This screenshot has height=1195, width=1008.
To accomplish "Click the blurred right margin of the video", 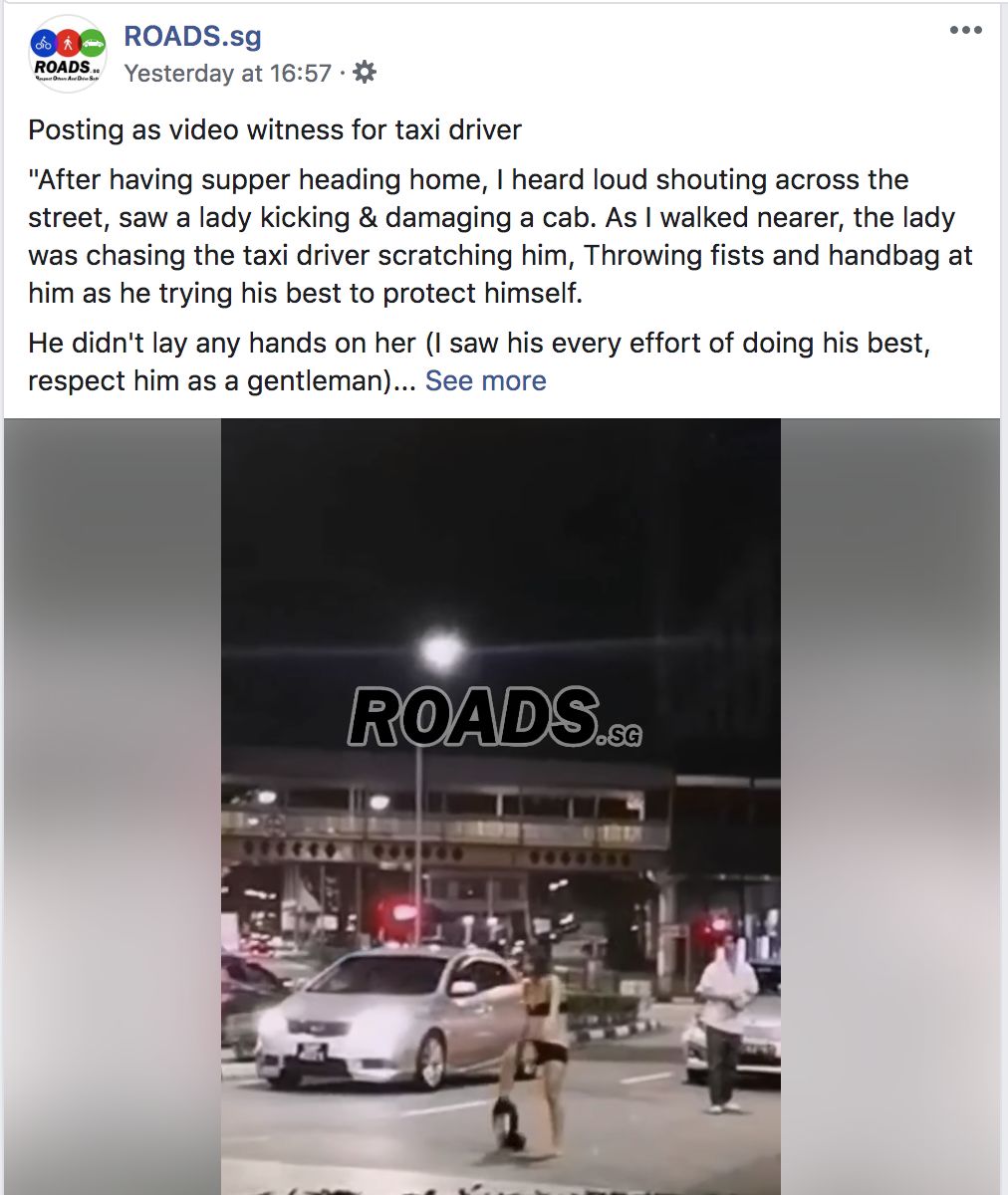I will click(890, 807).
